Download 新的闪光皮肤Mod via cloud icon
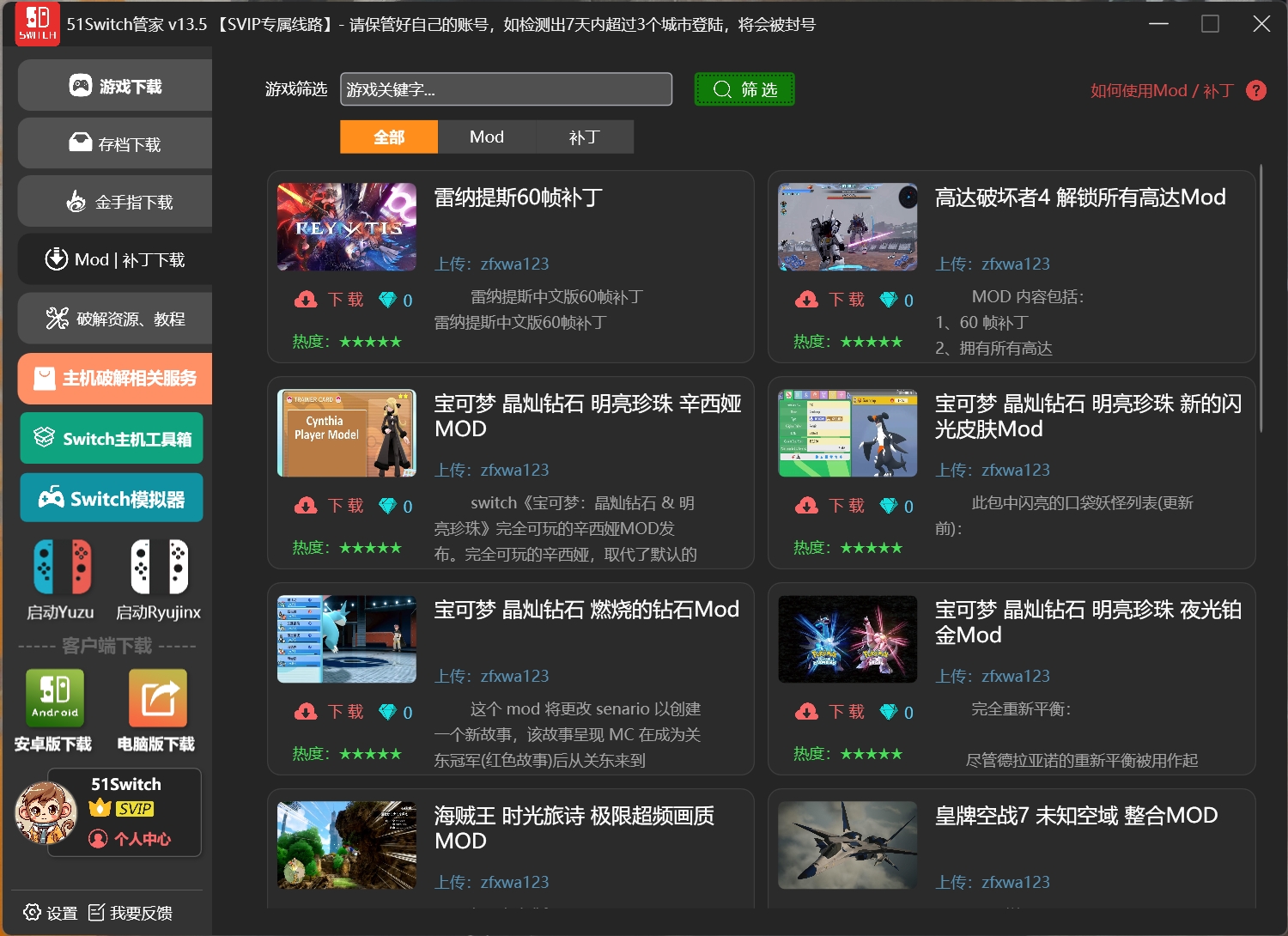The width and height of the screenshot is (1288, 936). (x=806, y=506)
